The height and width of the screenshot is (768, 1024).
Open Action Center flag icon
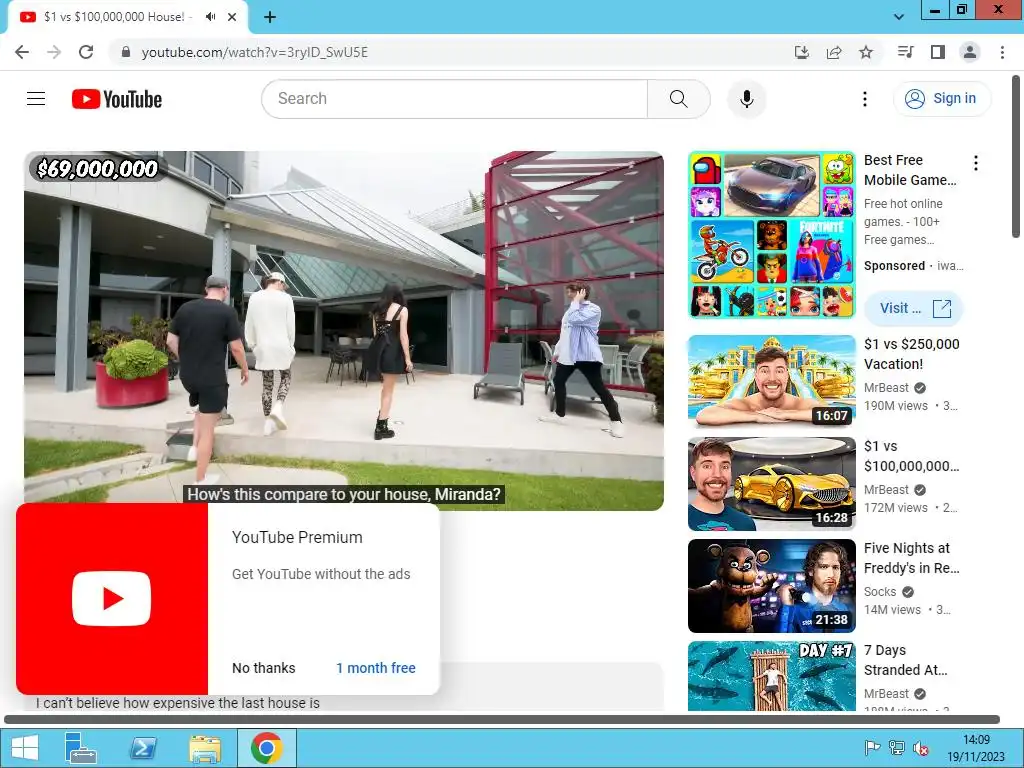(872, 748)
